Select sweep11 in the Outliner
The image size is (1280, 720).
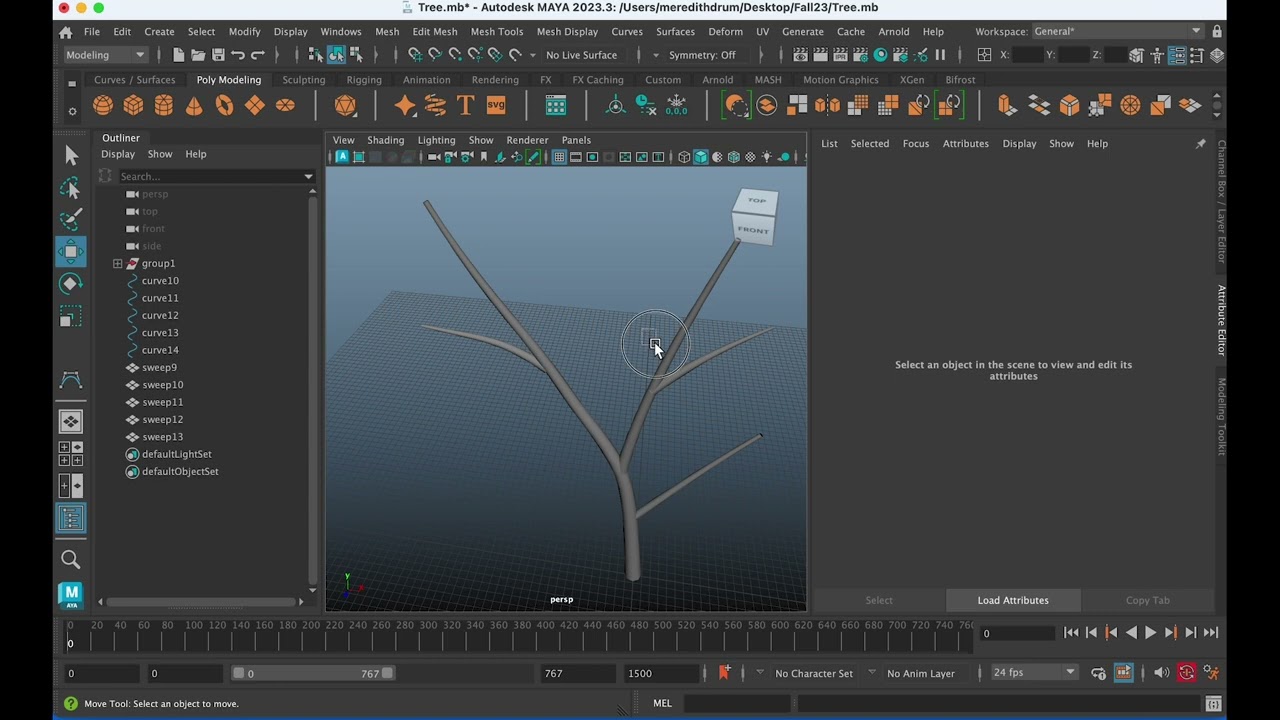162,402
